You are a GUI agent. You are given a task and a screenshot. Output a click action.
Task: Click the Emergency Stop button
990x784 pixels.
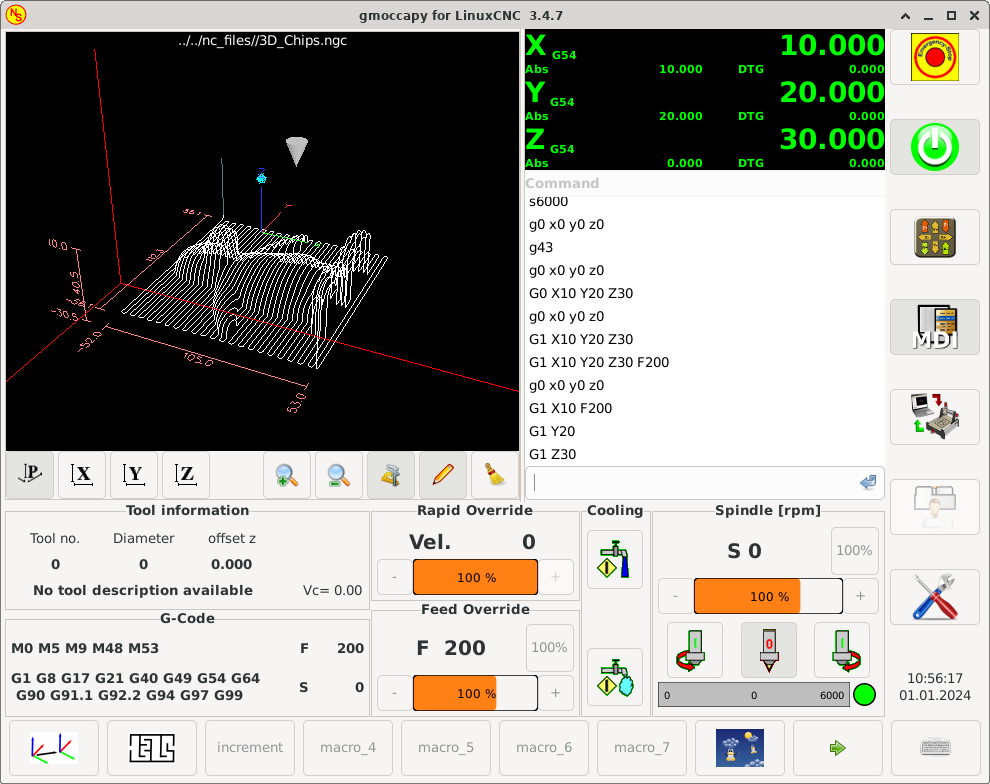(x=934, y=57)
